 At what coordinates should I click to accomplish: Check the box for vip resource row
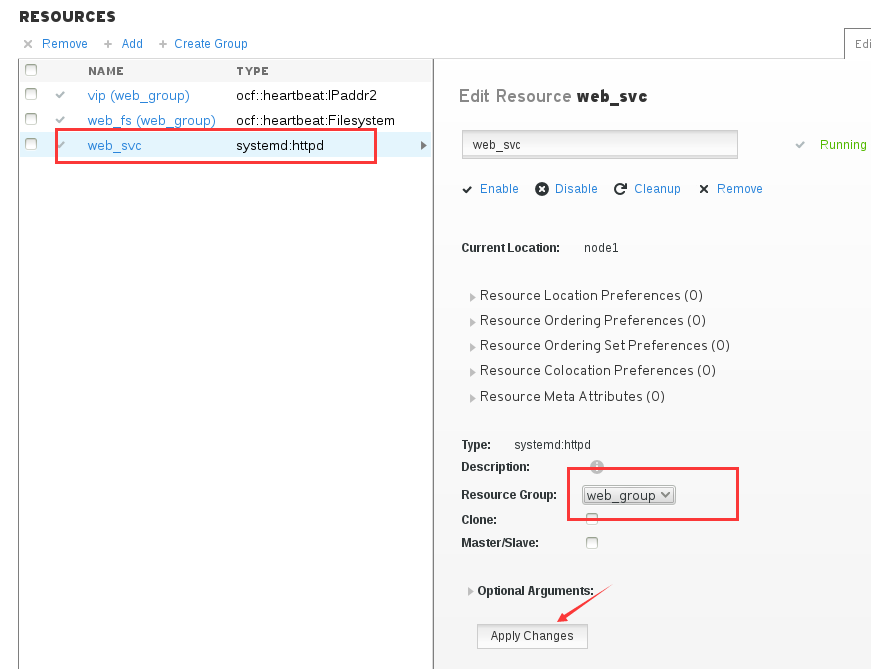(31, 94)
